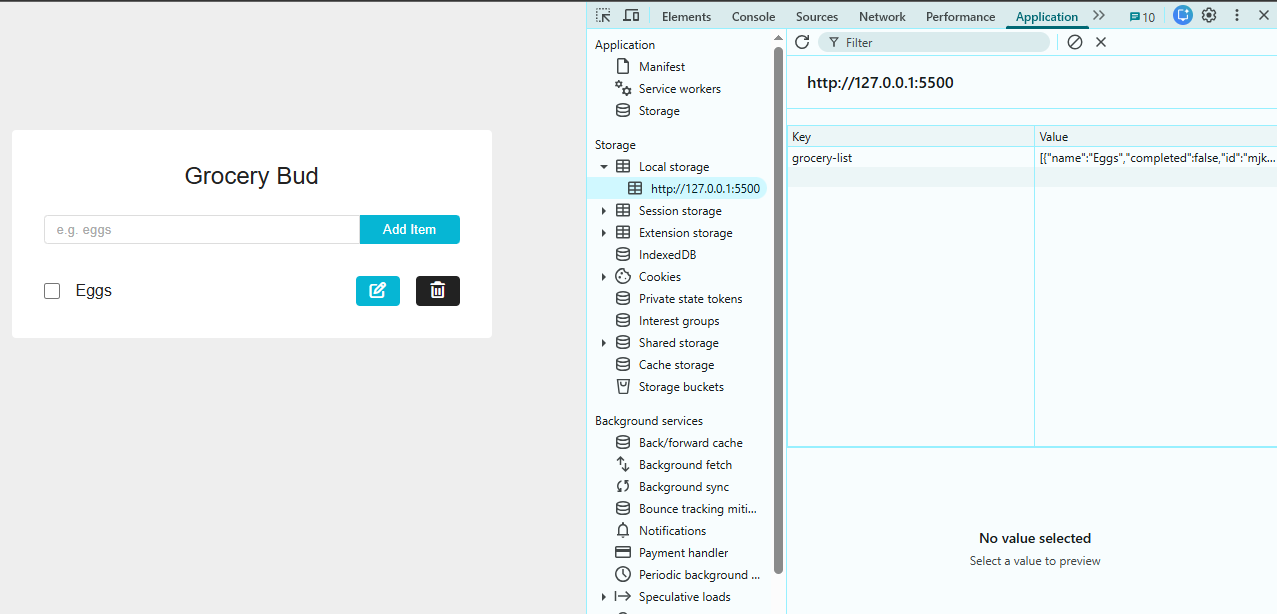Open the 10 console issues counter
The image size is (1277, 614).
coord(1142,17)
